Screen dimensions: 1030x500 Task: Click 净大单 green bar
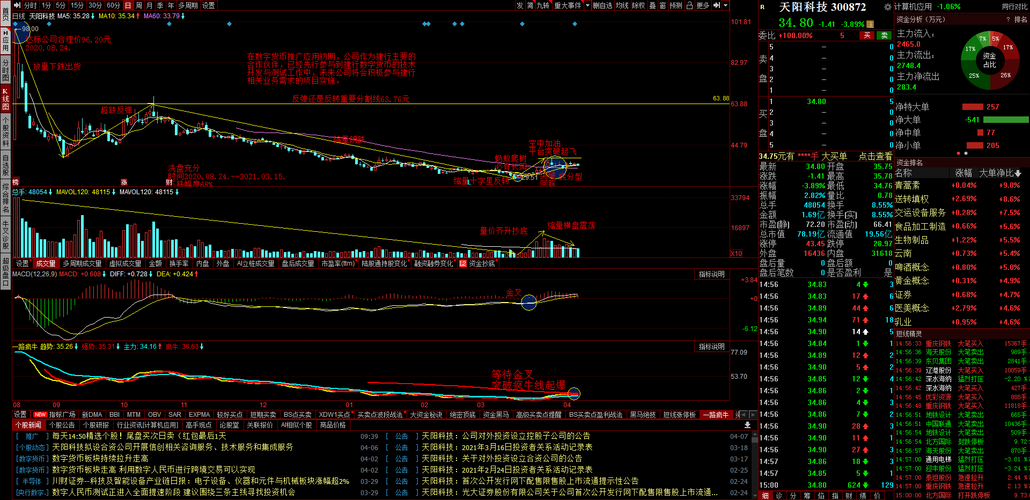tap(1006, 120)
